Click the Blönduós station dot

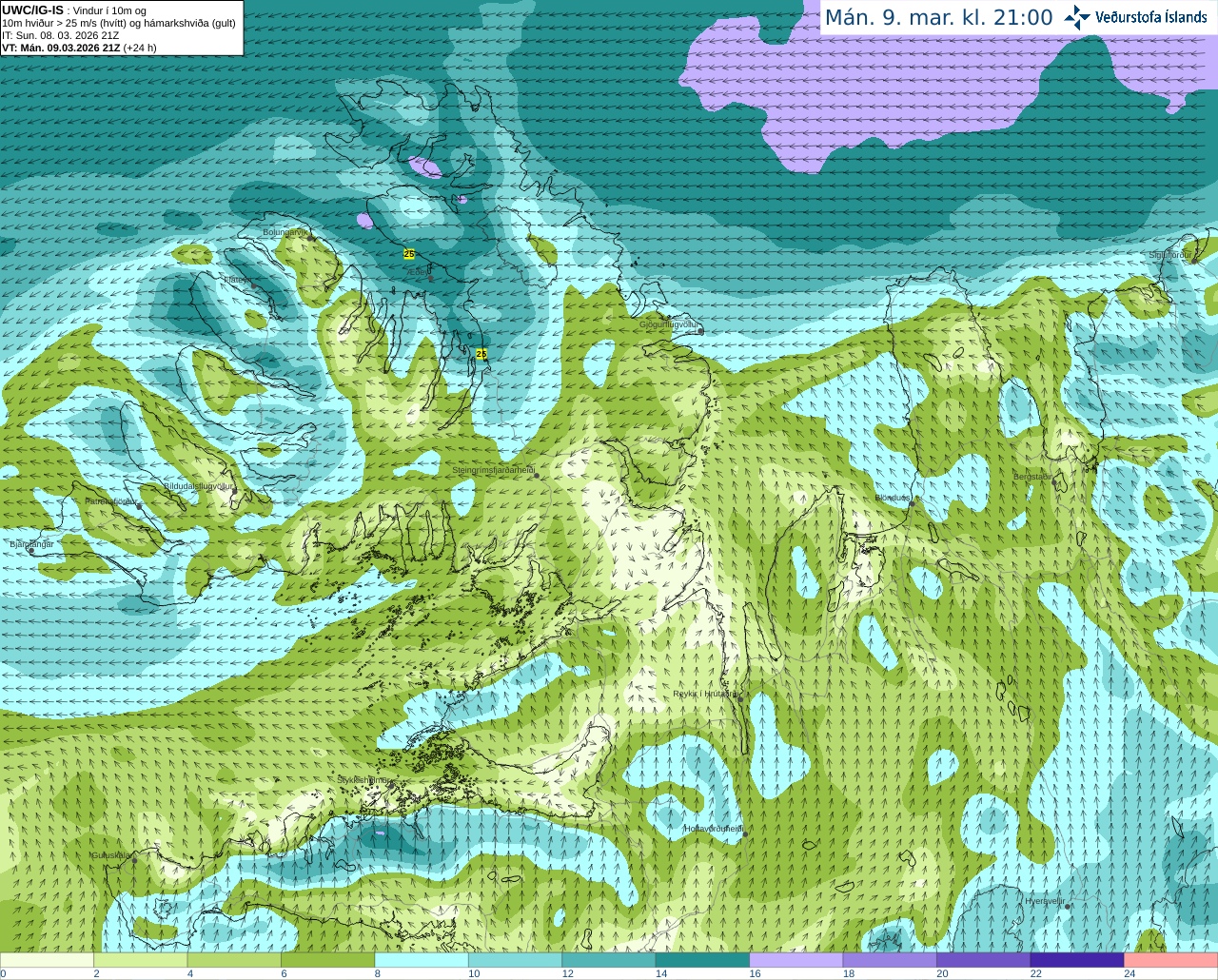(912, 504)
